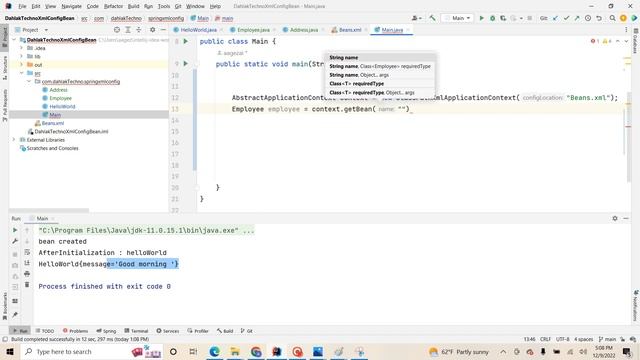
Task: Open the Terminal tool window
Action: click(136, 331)
